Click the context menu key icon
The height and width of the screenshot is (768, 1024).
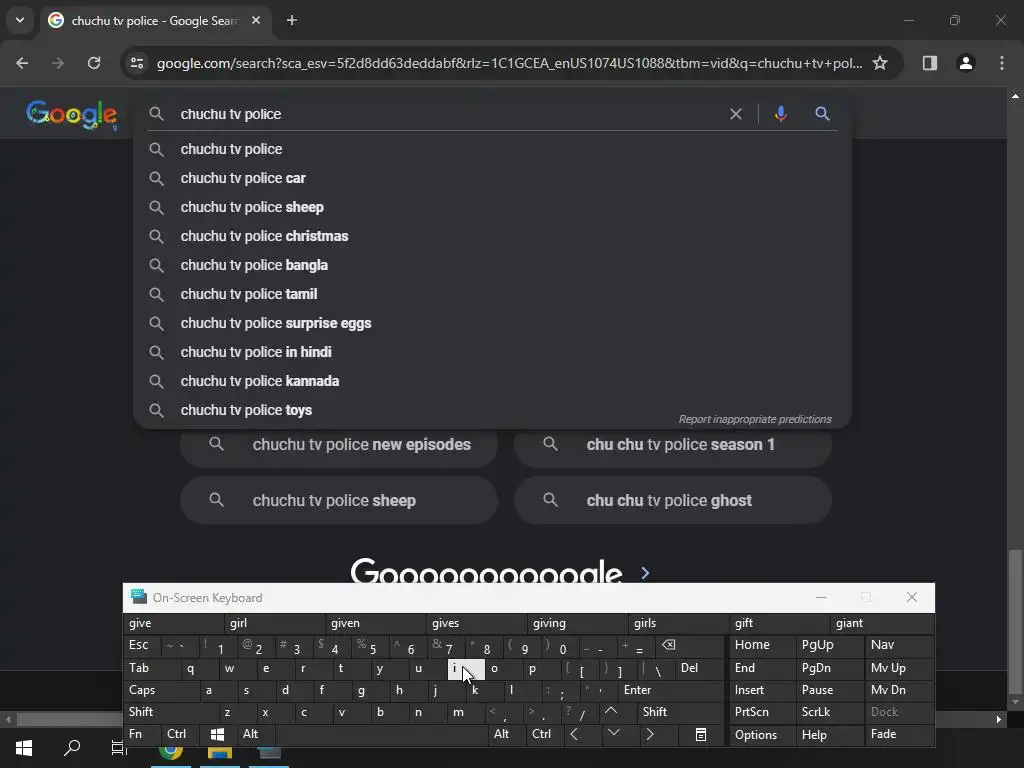click(x=701, y=735)
